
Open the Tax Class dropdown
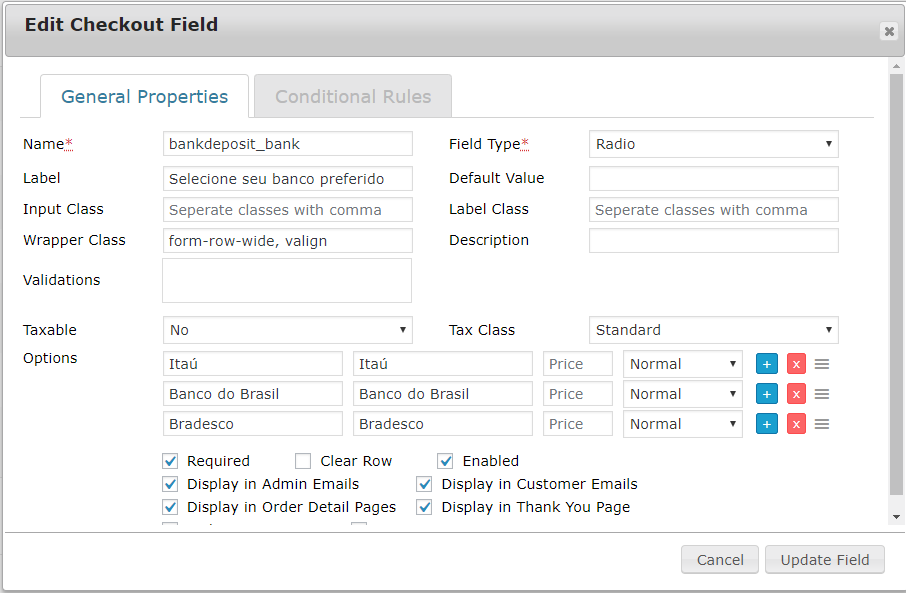[713, 330]
